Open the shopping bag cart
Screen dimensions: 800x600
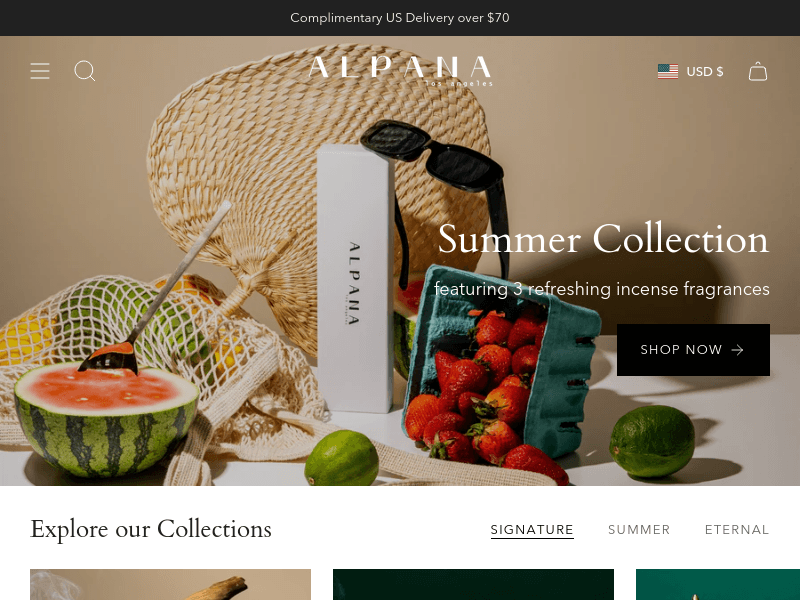pos(758,71)
